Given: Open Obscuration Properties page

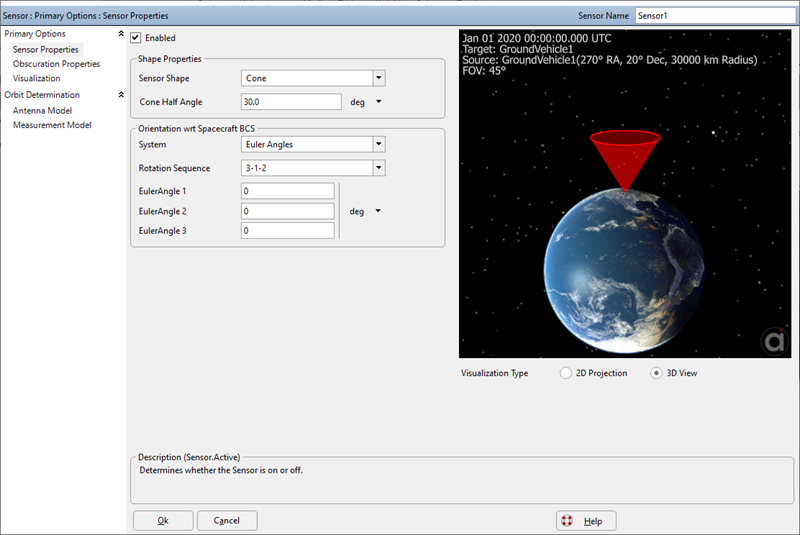Looking at the screenshot, I should 56,64.
